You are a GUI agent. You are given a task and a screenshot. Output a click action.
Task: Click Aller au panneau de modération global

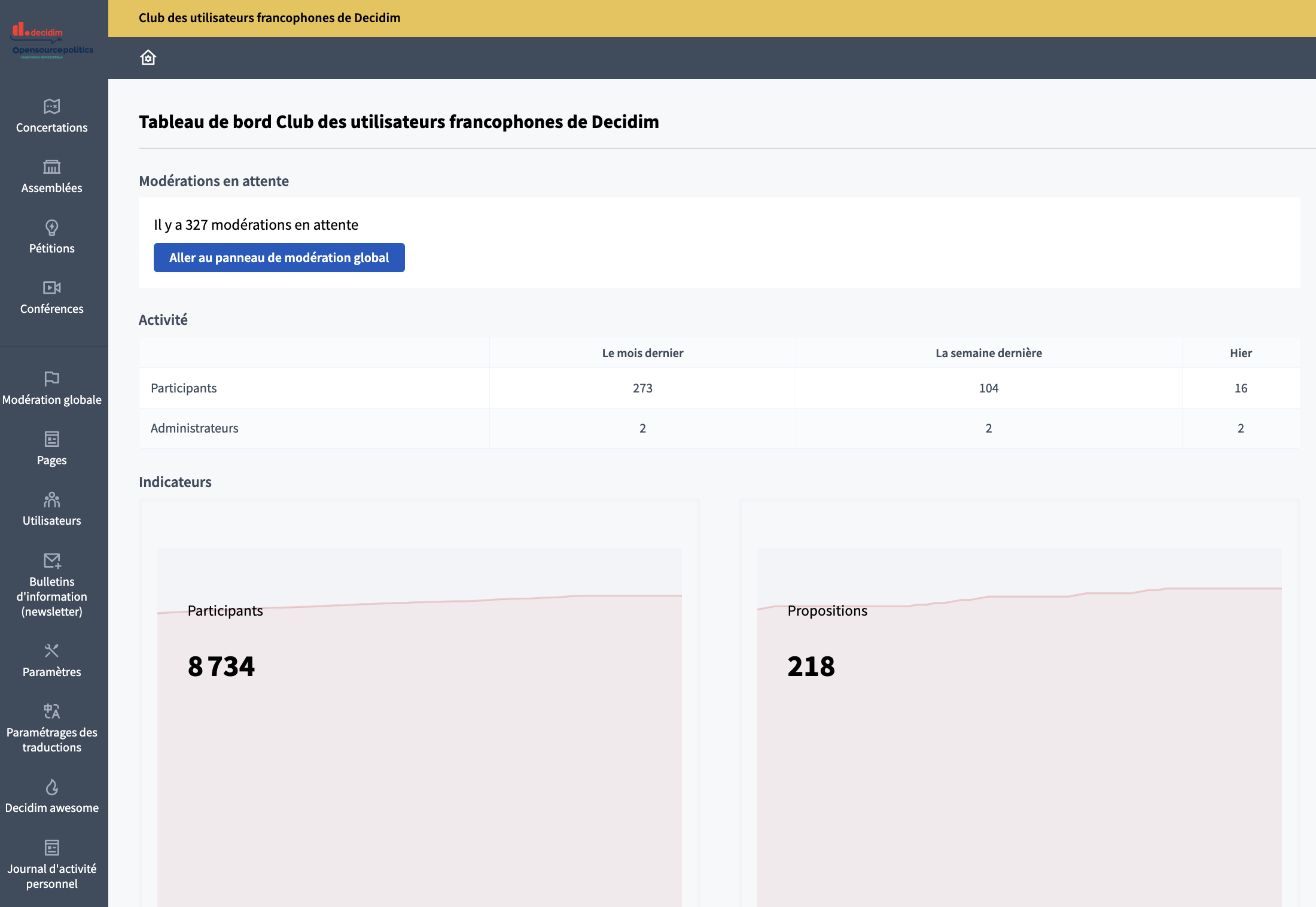[279, 258]
